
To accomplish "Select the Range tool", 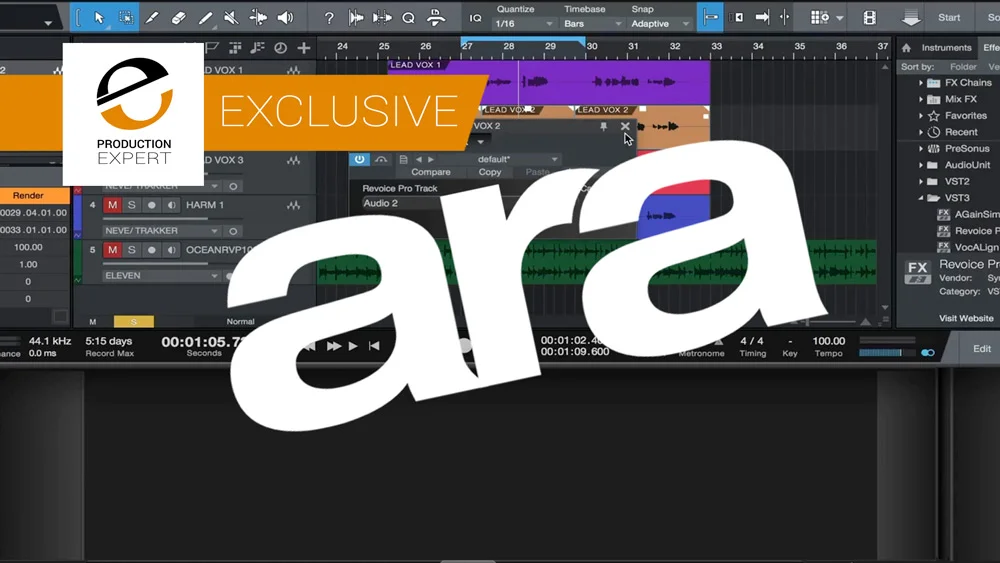I will point(126,18).
